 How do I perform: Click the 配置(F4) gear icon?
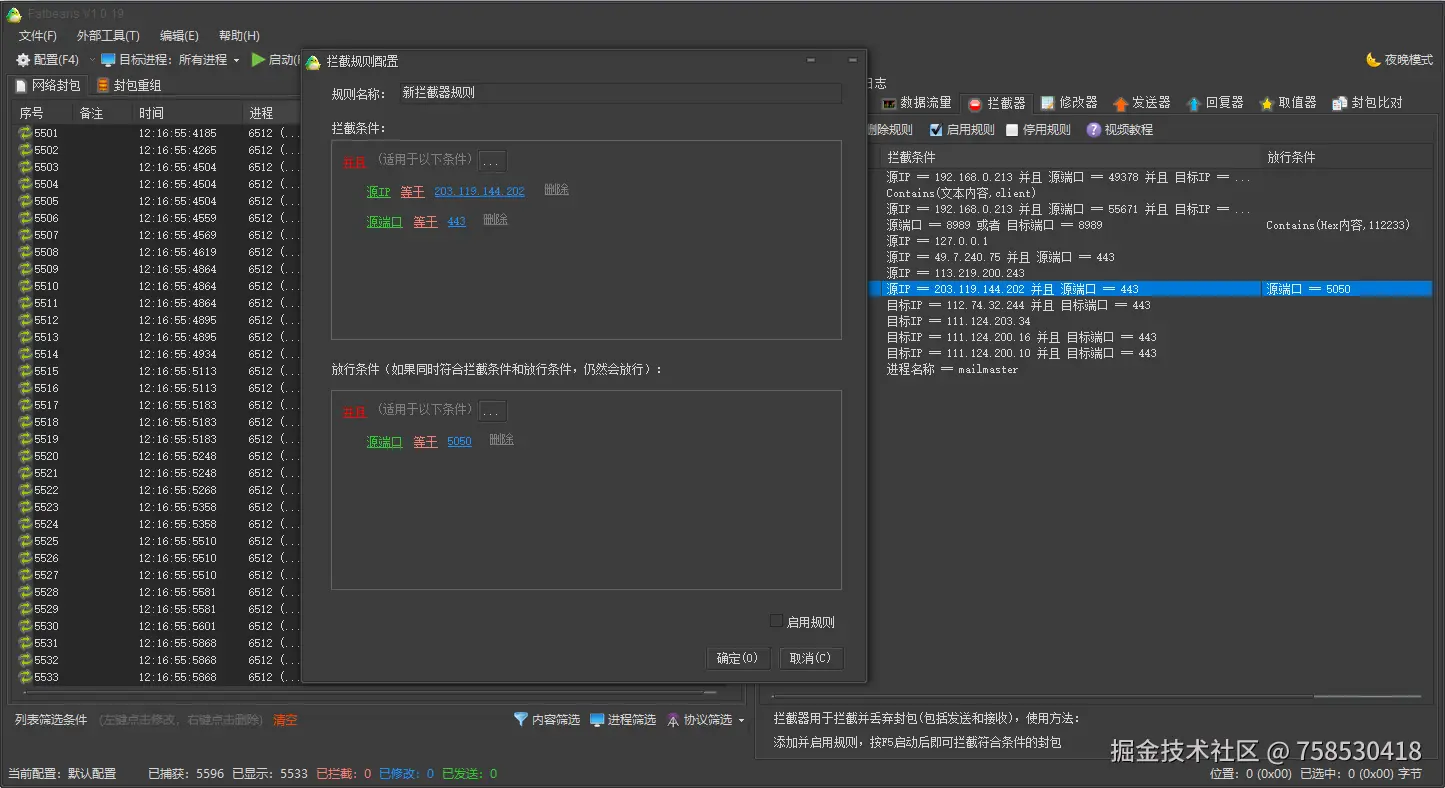(22, 60)
